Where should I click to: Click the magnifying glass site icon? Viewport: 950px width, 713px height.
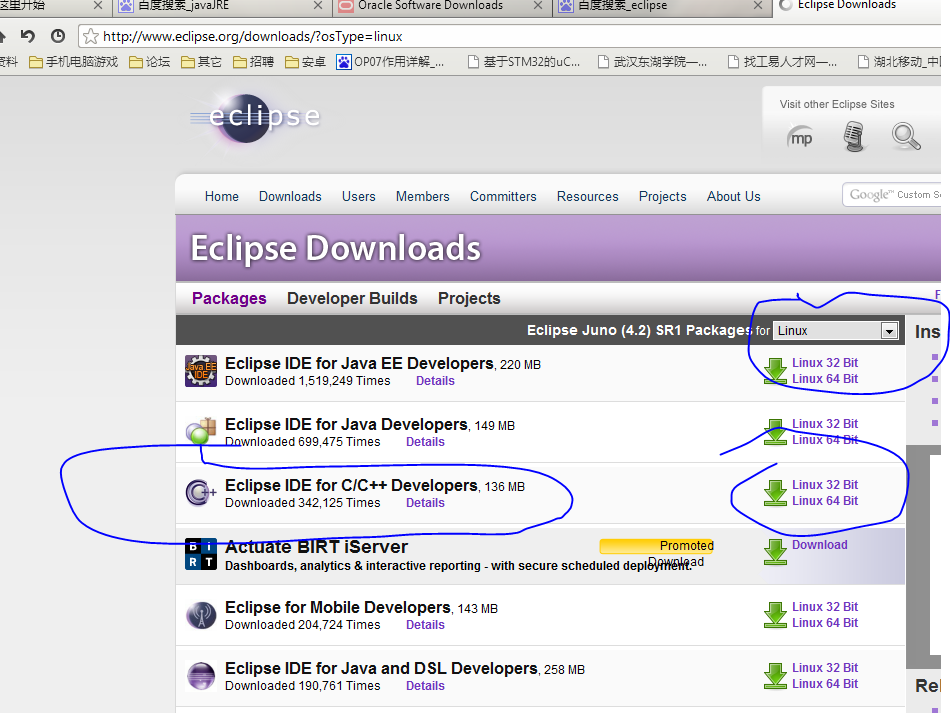[x=906, y=136]
